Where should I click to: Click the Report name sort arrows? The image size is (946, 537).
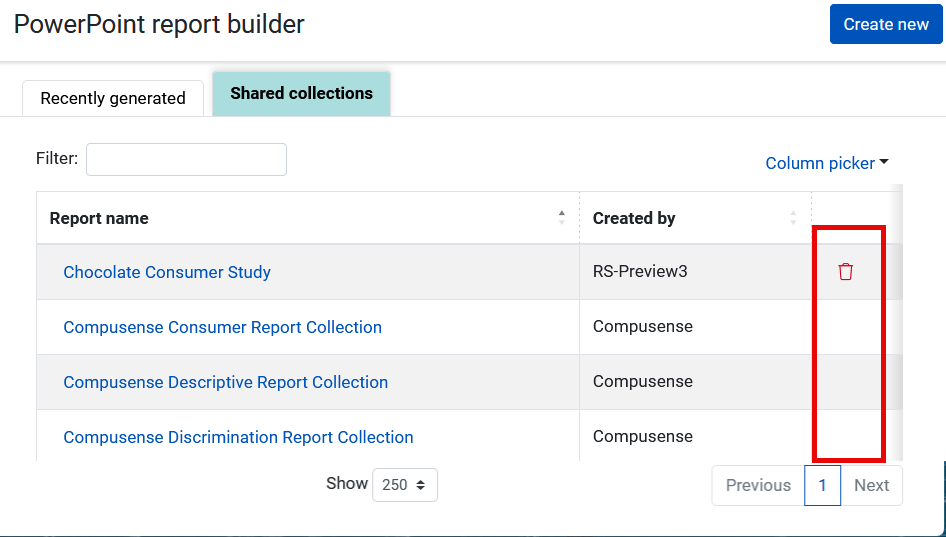pyautogui.click(x=561, y=218)
